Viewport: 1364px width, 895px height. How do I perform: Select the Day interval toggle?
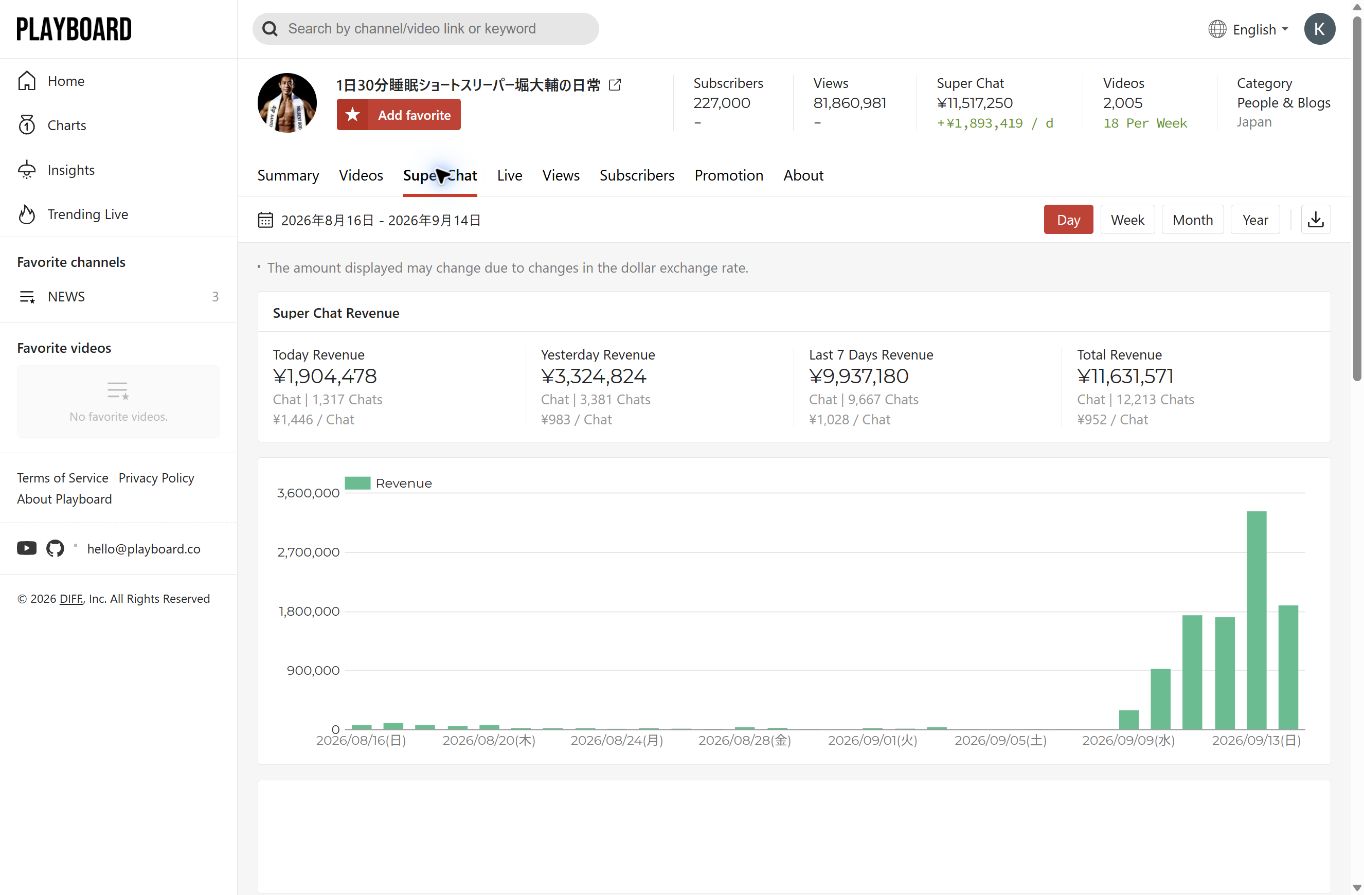1069,220
